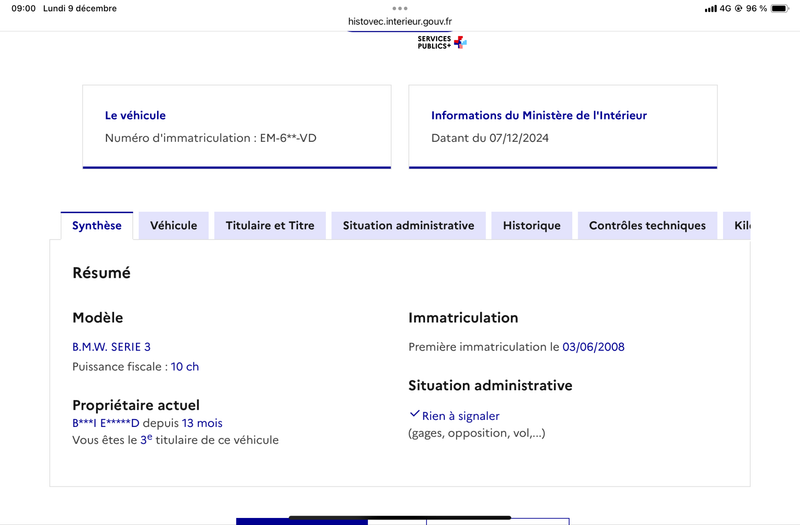Tap the Services Publics+ logo
800x525 pixels.
(442, 42)
